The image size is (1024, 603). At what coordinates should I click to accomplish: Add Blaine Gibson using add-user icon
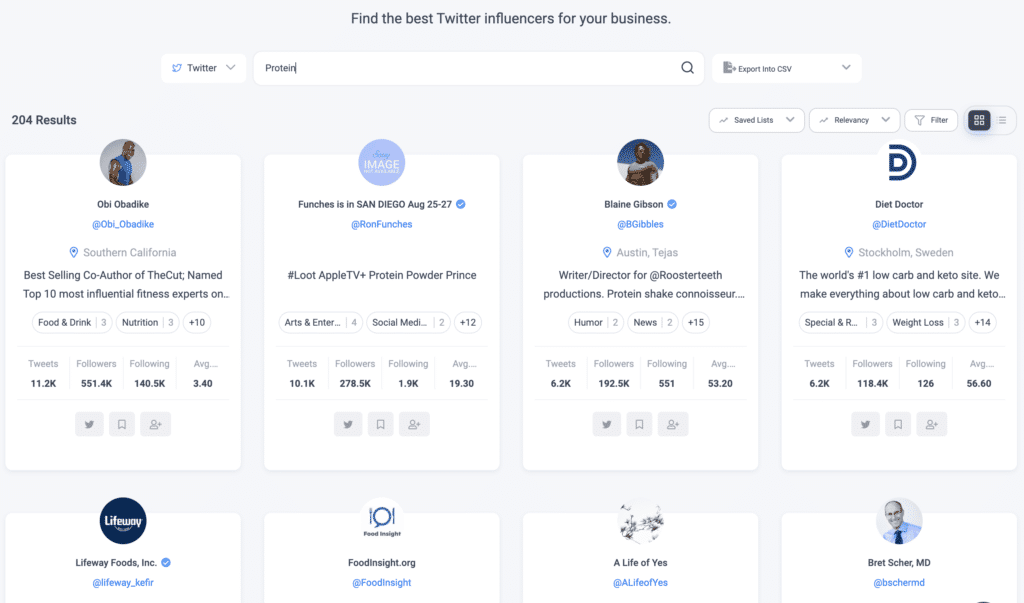click(672, 424)
